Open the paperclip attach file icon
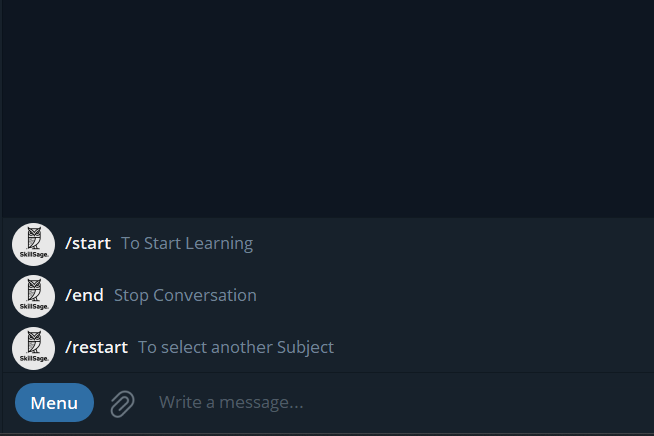This screenshot has height=436, width=654. [123, 403]
